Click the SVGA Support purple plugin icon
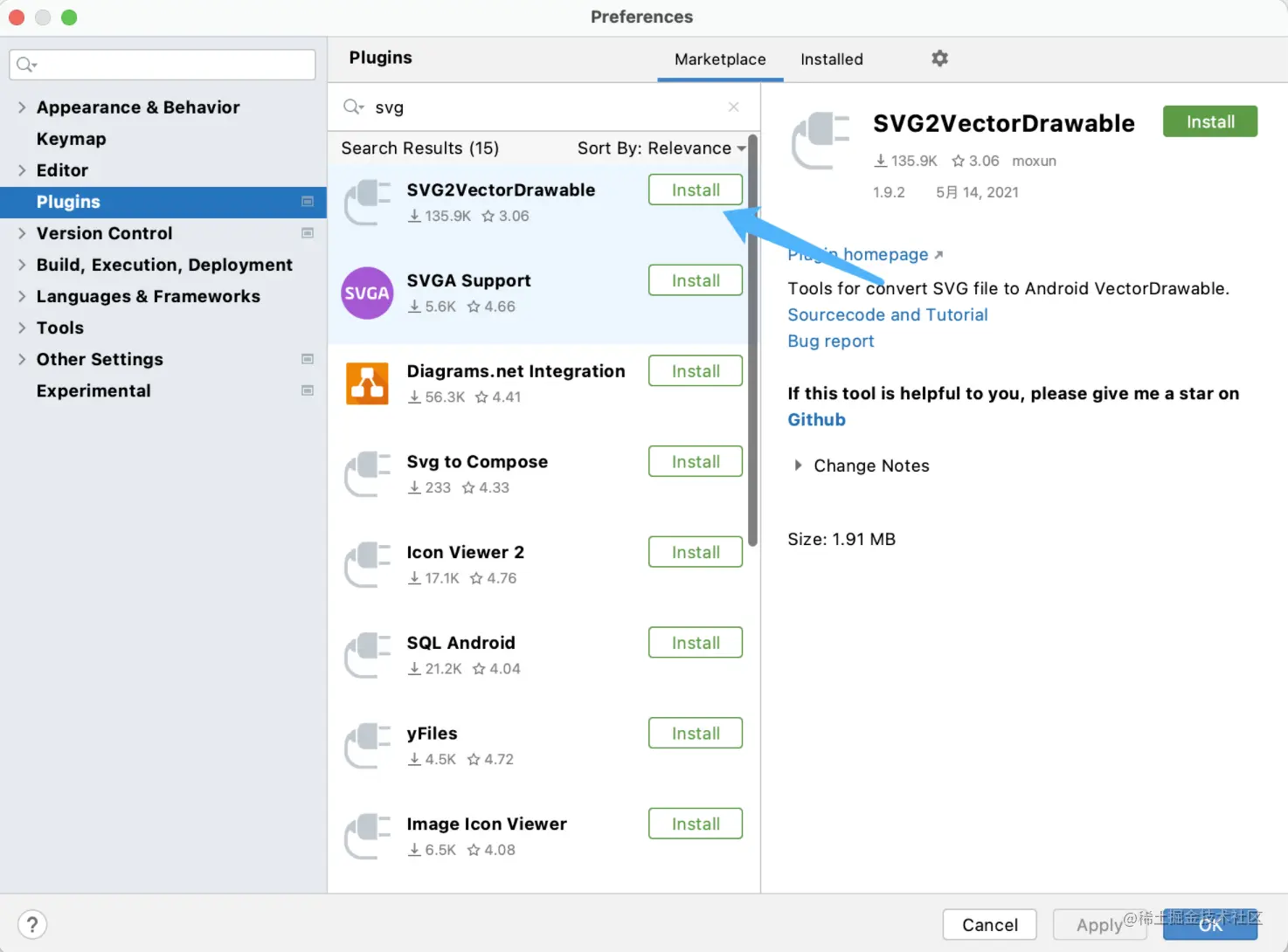The image size is (1288, 952). coord(367,293)
